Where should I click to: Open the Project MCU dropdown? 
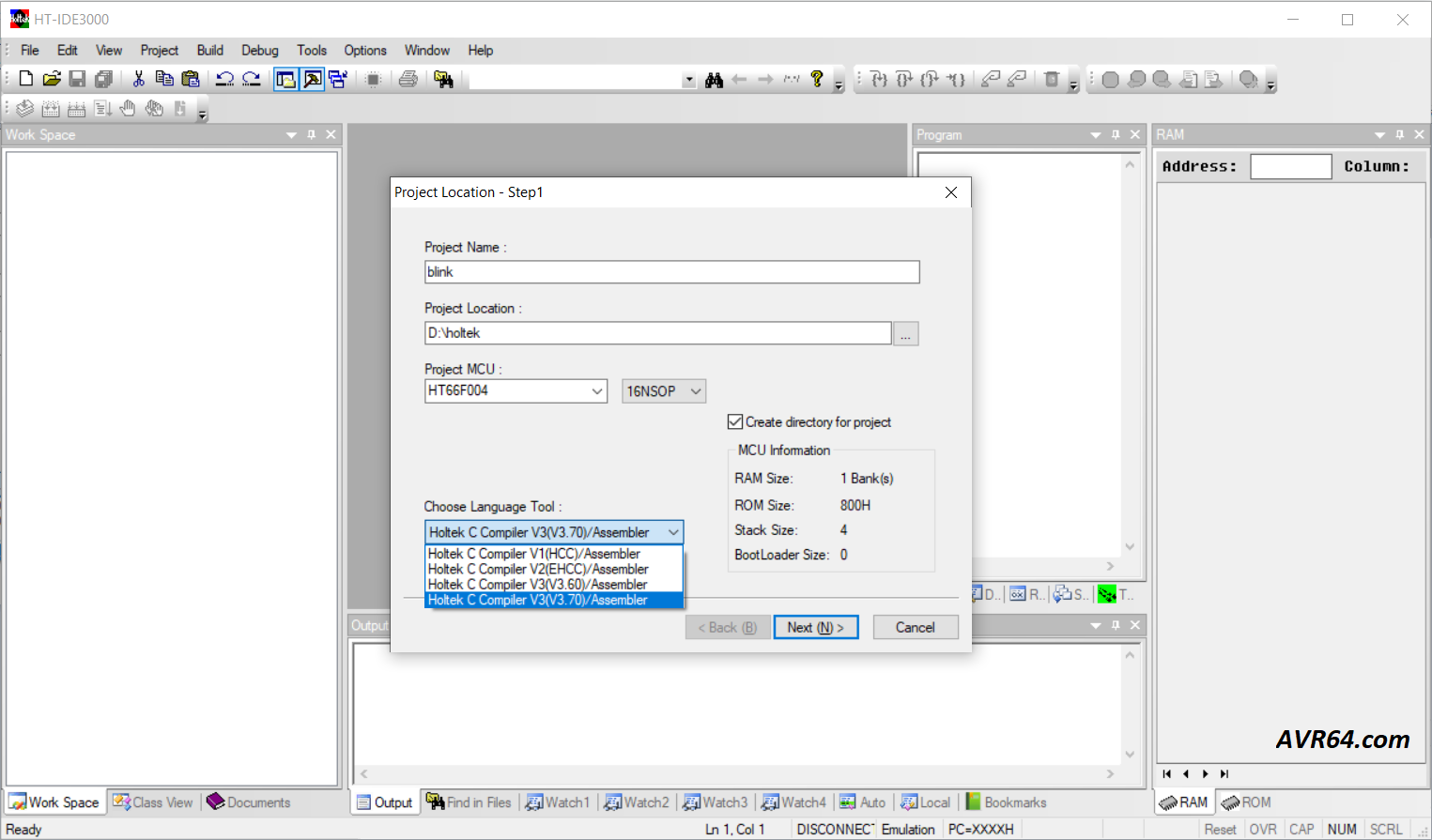[597, 391]
